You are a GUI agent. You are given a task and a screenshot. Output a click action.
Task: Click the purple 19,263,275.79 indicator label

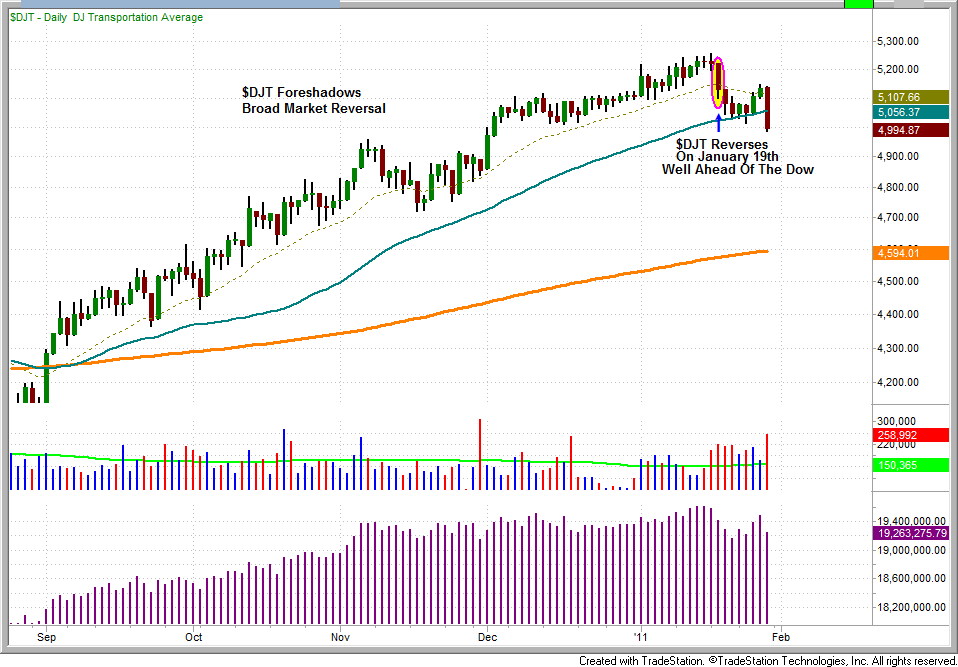click(907, 534)
